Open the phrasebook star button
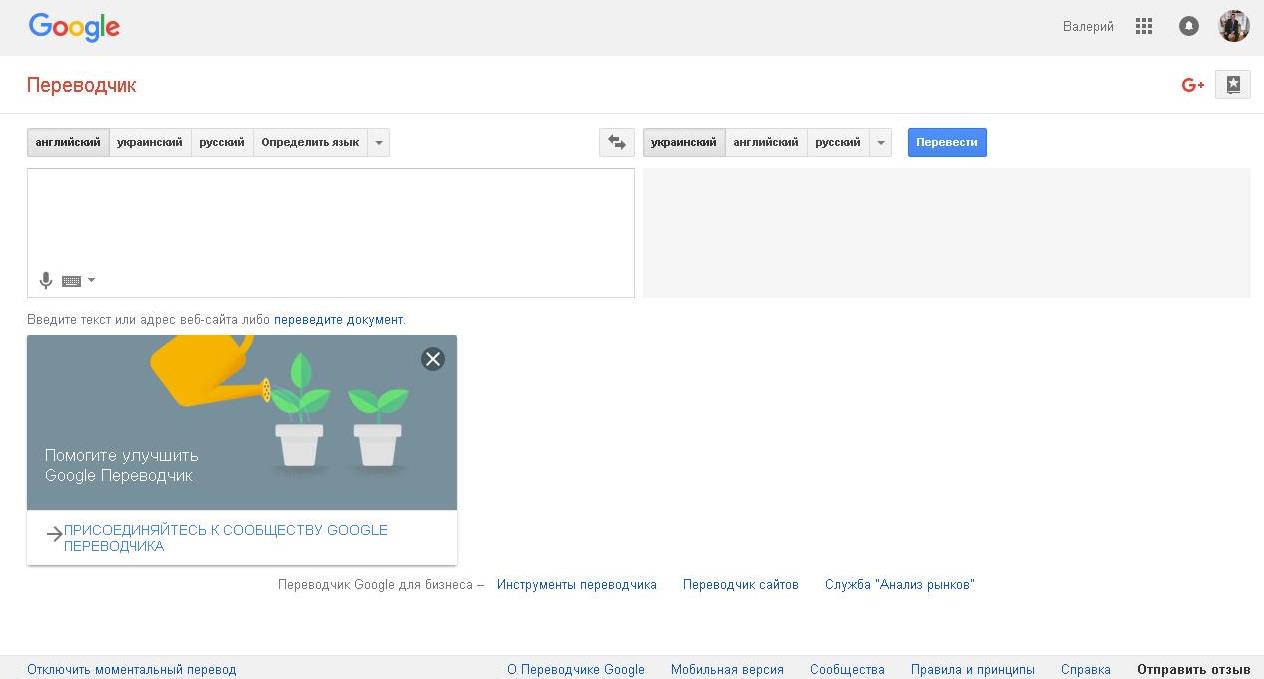 1233,85
